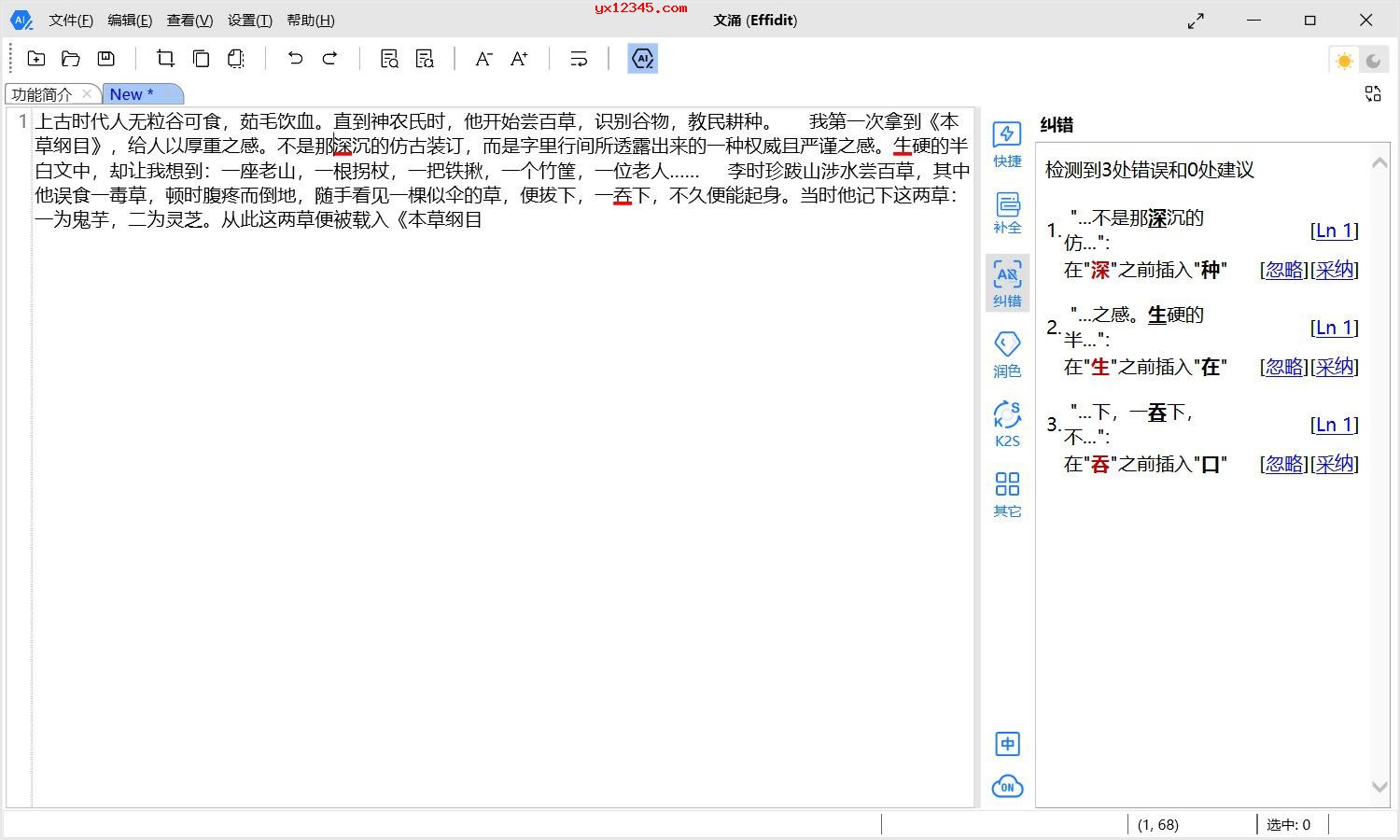Toggle the cloud ON switch
Viewport: 1400px width, 840px height.
[1007, 786]
